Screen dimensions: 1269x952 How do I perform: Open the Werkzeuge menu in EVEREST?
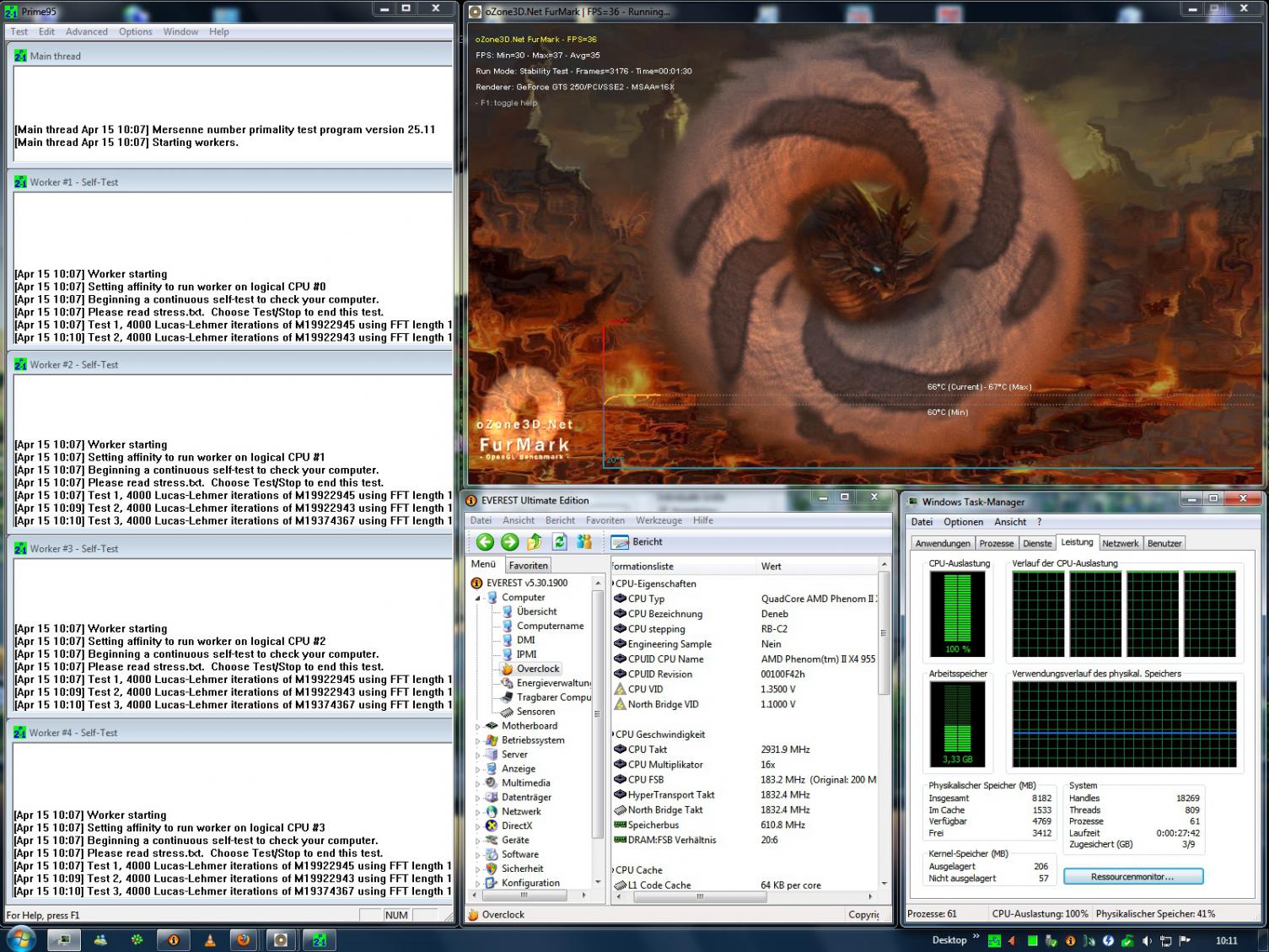[659, 520]
